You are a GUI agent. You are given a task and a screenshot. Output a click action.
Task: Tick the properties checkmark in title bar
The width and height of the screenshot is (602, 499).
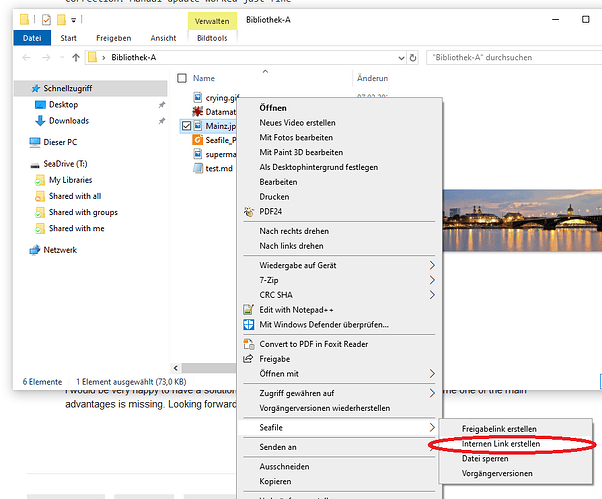click(x=45, y=19)
